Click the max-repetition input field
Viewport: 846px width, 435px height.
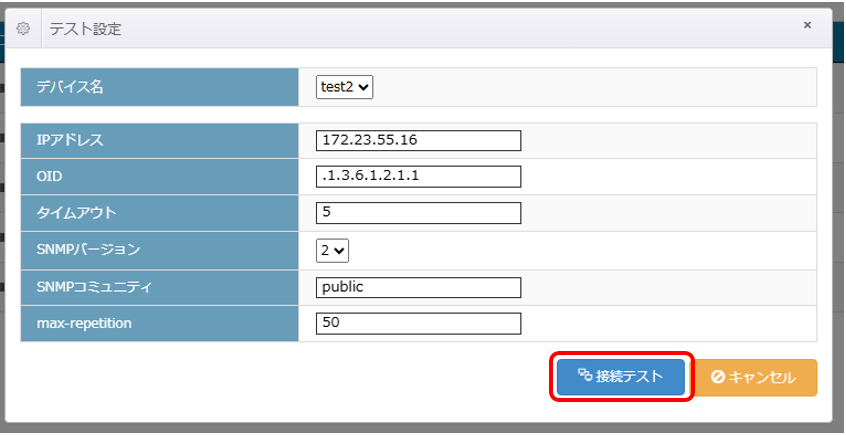point(418,323)
